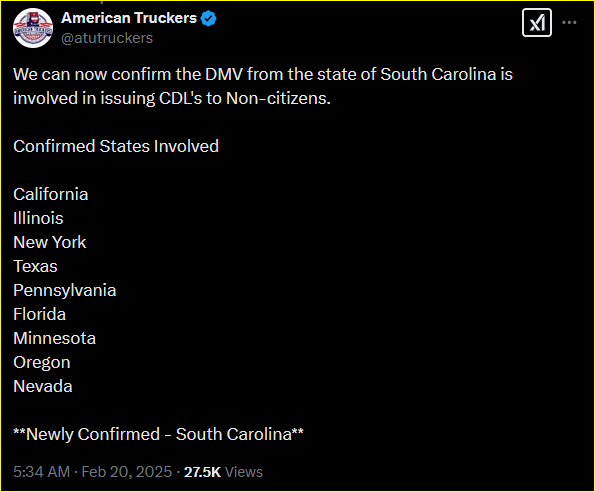This screenshot has width=595, height=492.
Task: Click Minnesota in the states list
Action: pyautogui.click(x=55, y=338)
